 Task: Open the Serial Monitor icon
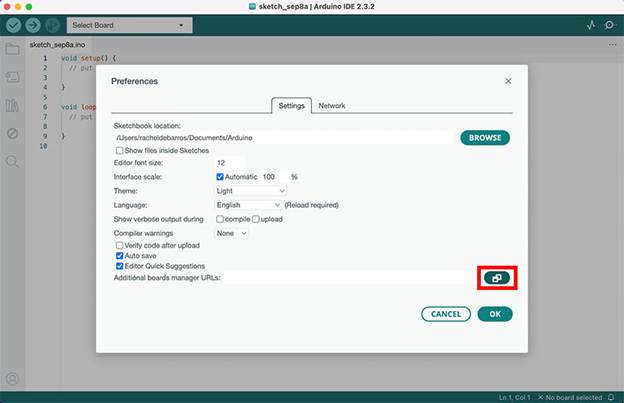coord(609,24)
